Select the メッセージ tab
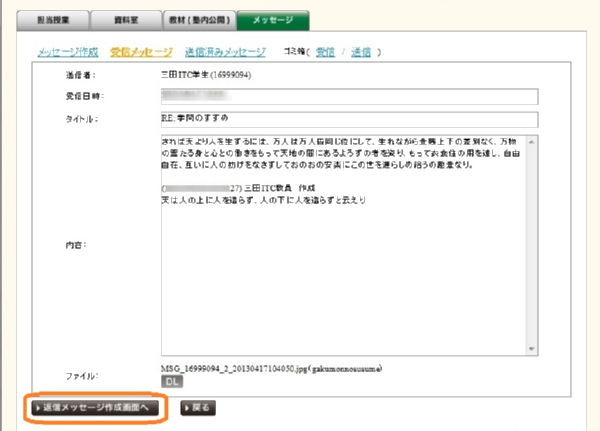 [273, 18]
